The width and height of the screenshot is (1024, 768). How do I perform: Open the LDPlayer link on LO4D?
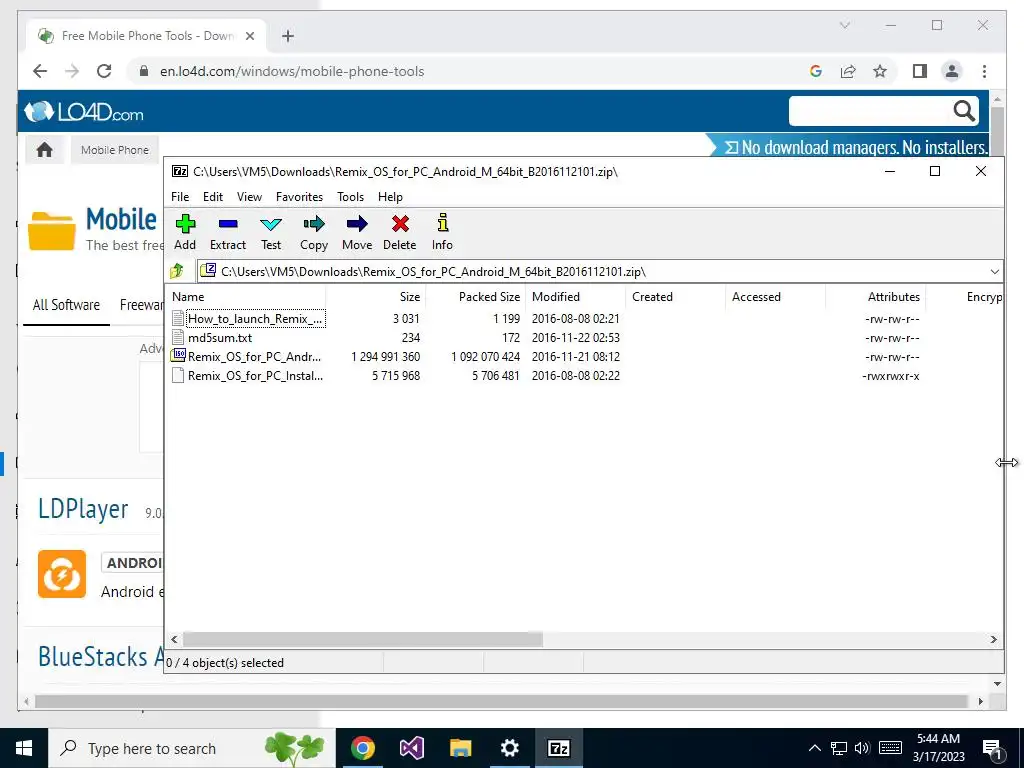83,509
